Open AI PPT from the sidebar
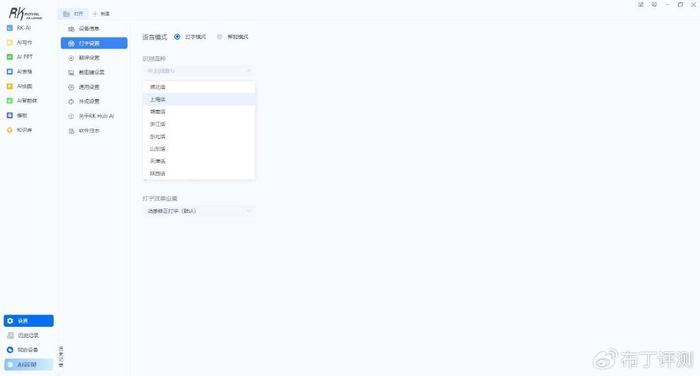Image resolution: width=700 pixels, height=376 pixels. pyautogui.click(x=9, y=57)
